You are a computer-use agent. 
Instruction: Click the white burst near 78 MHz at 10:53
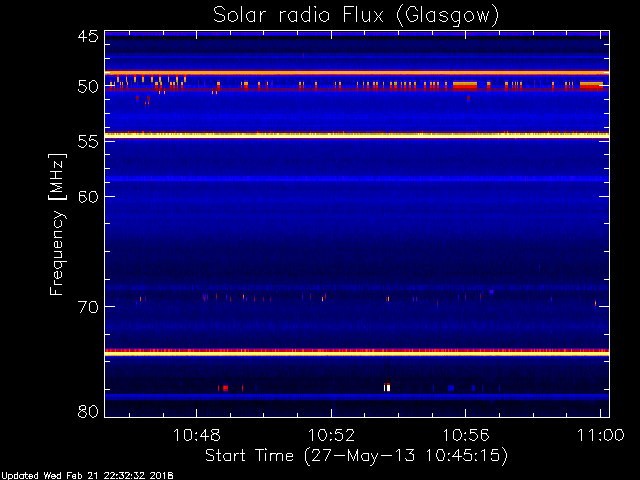(x=387, y=387)
